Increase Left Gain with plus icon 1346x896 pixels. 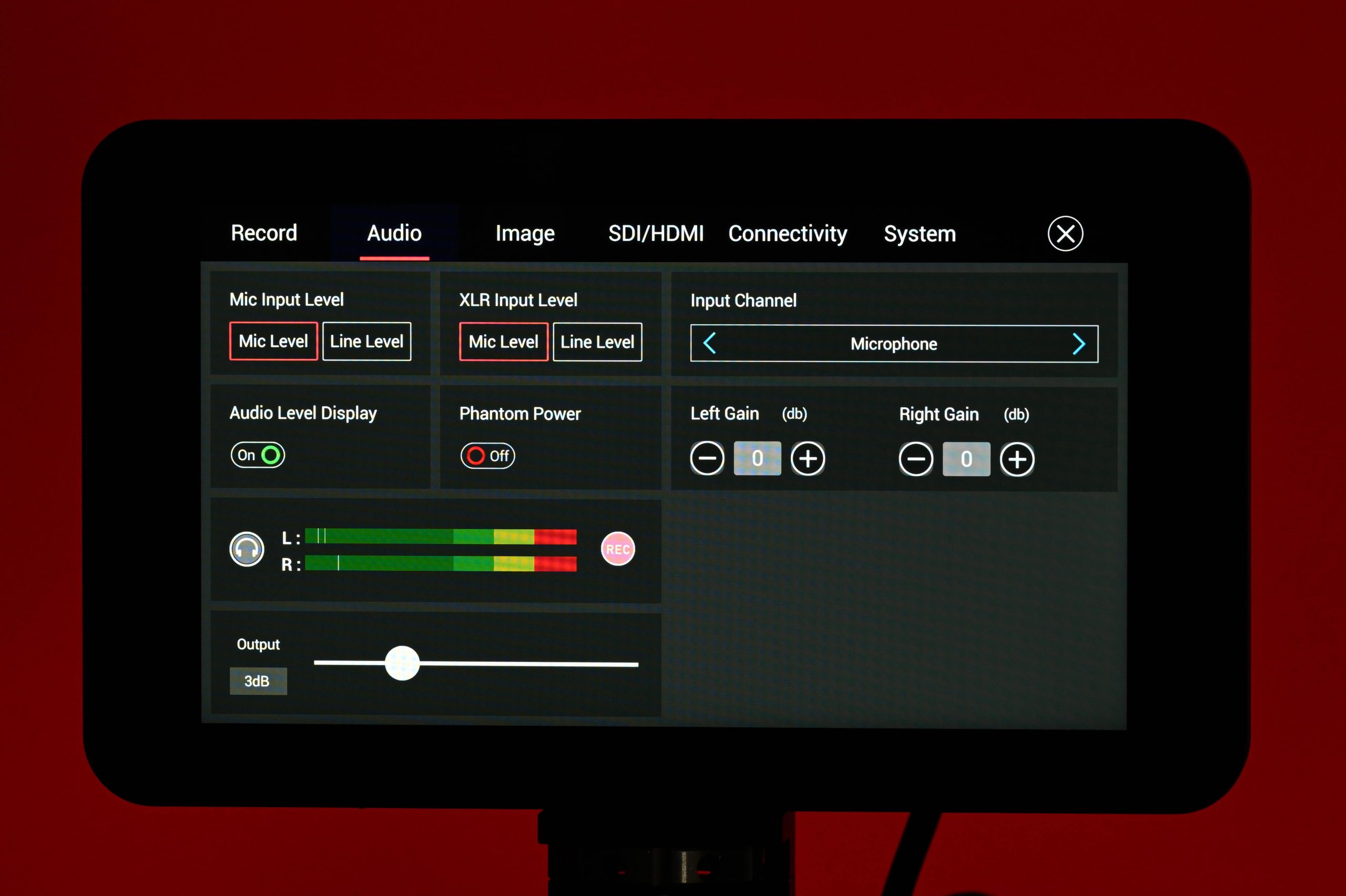point(808,458)
